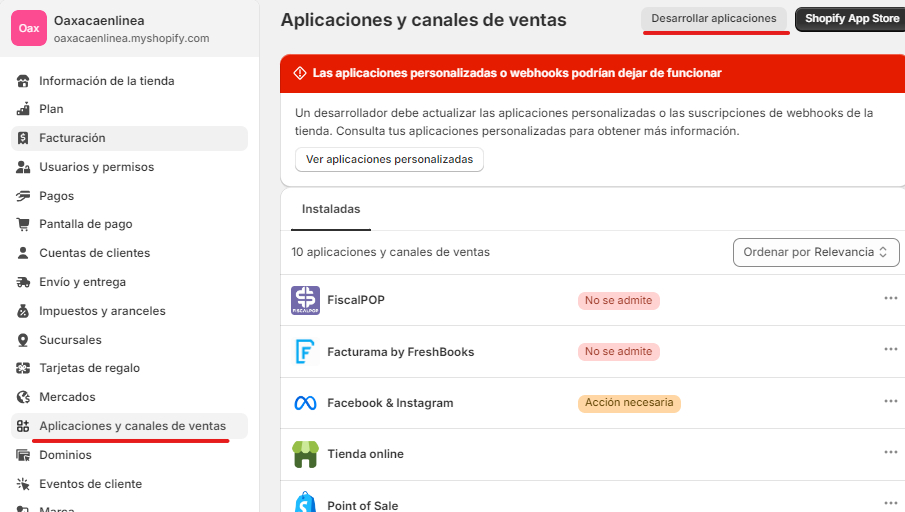The height and width of the screenshot is (512, 905).
Task: Click the Envío y entrega truck icon
Action: tap(23, 282)
